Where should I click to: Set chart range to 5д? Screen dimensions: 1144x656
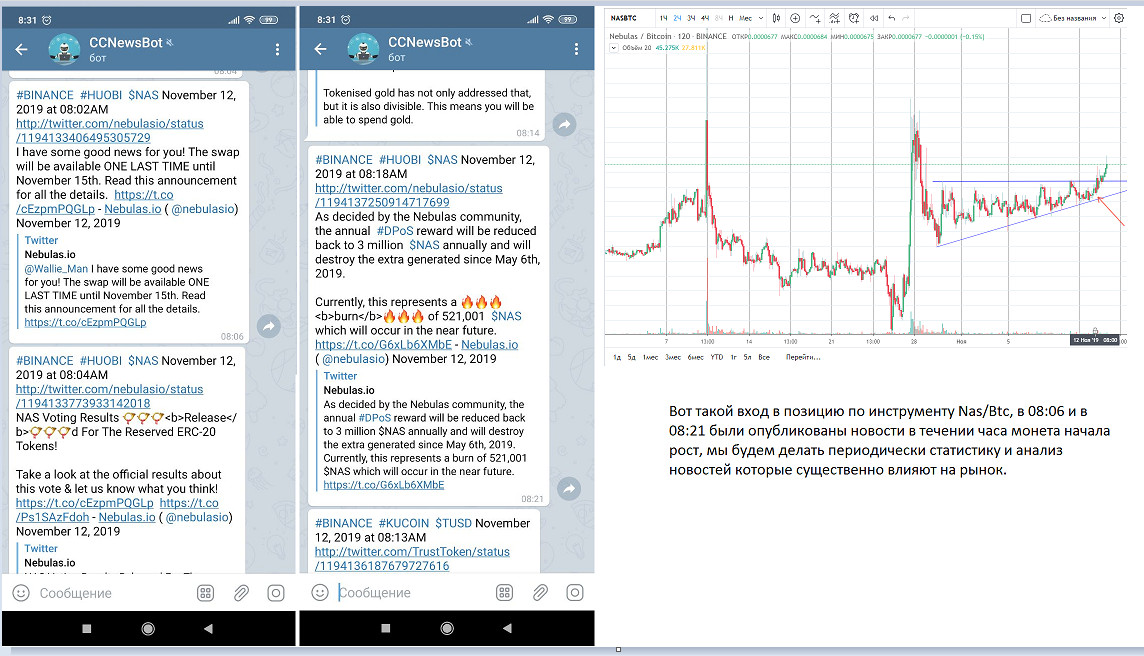(632, 358)
